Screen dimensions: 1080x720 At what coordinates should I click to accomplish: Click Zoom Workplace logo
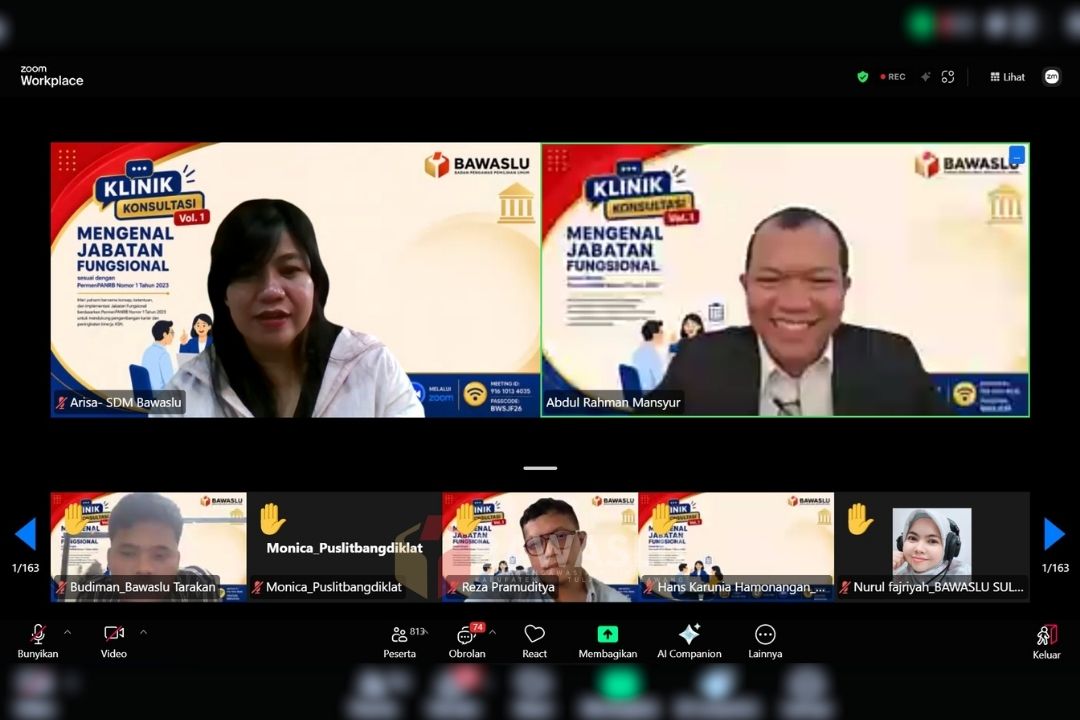52,76
